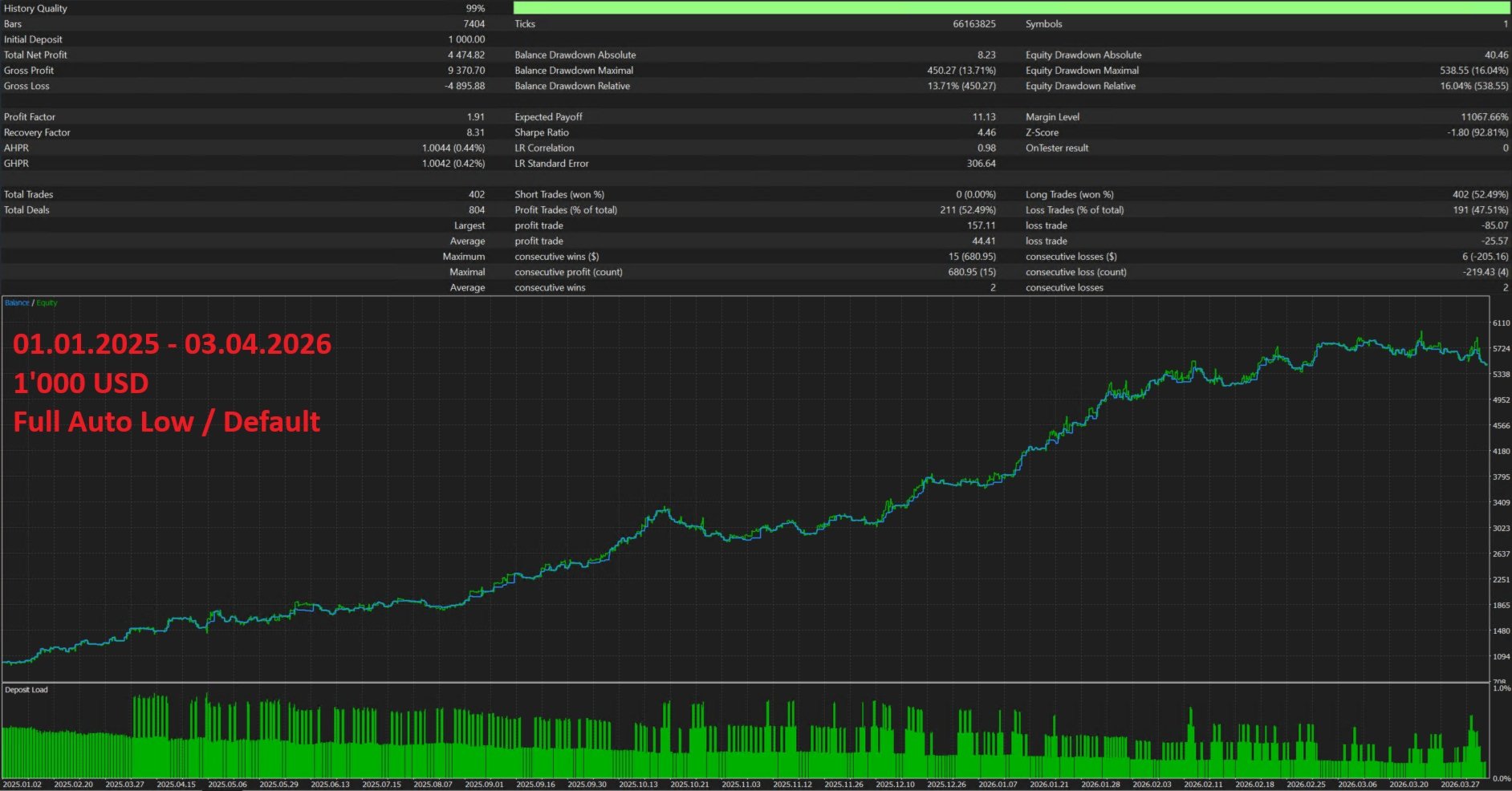
Task: Select Equity Drawdown Absolute value 40.46
Action: click(x=1497, y=55)
